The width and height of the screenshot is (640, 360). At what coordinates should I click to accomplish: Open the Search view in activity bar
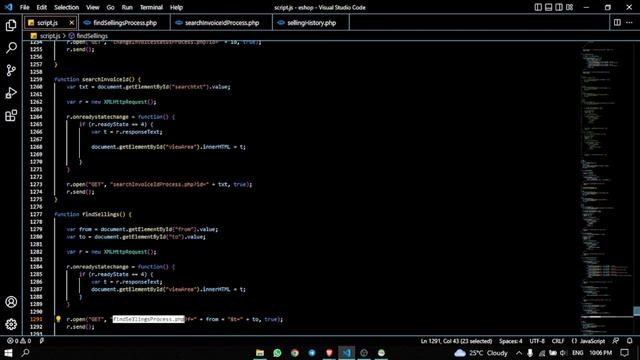click(x=11, y=48)
